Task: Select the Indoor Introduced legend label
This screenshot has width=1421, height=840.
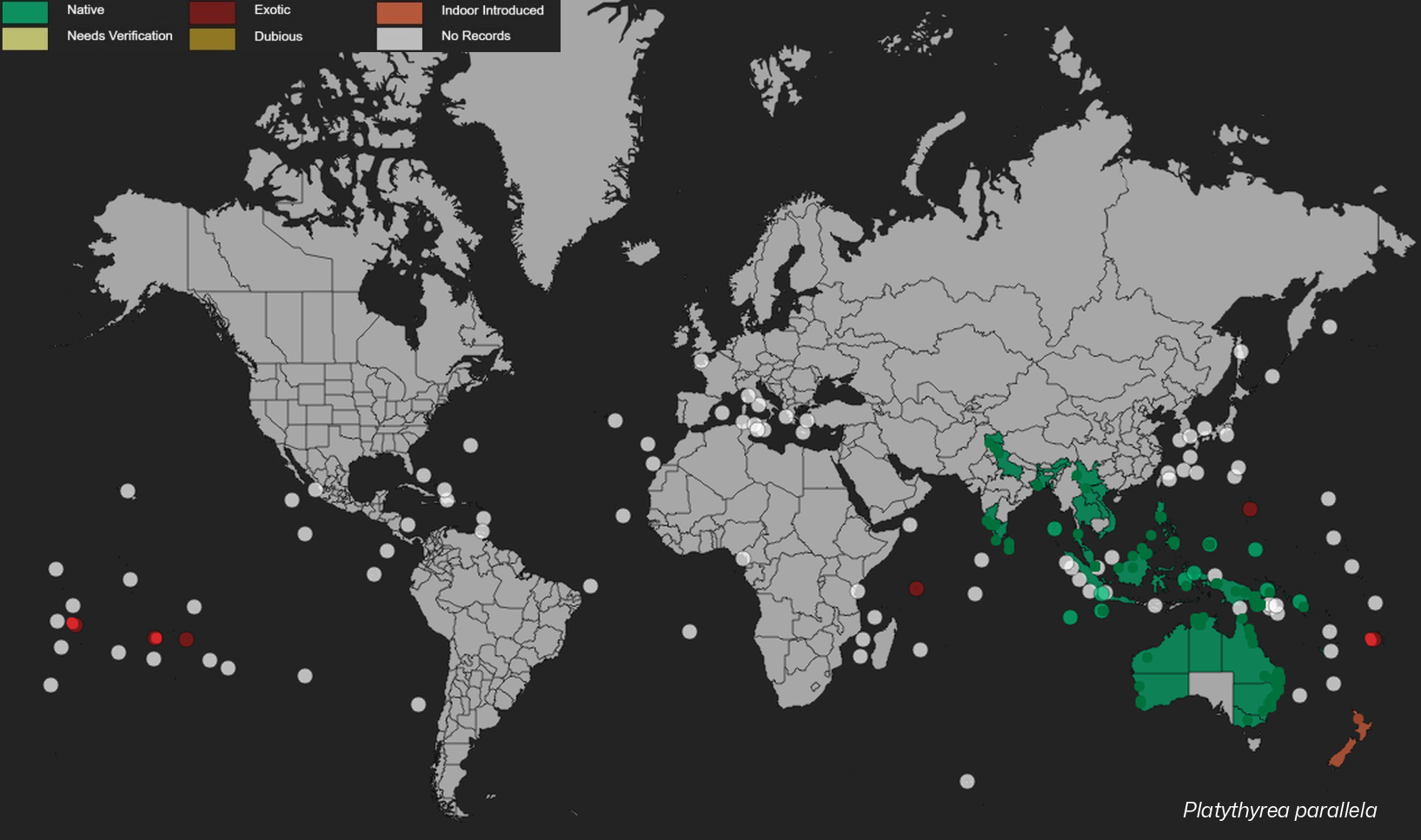Action: [x=493, y=10]
